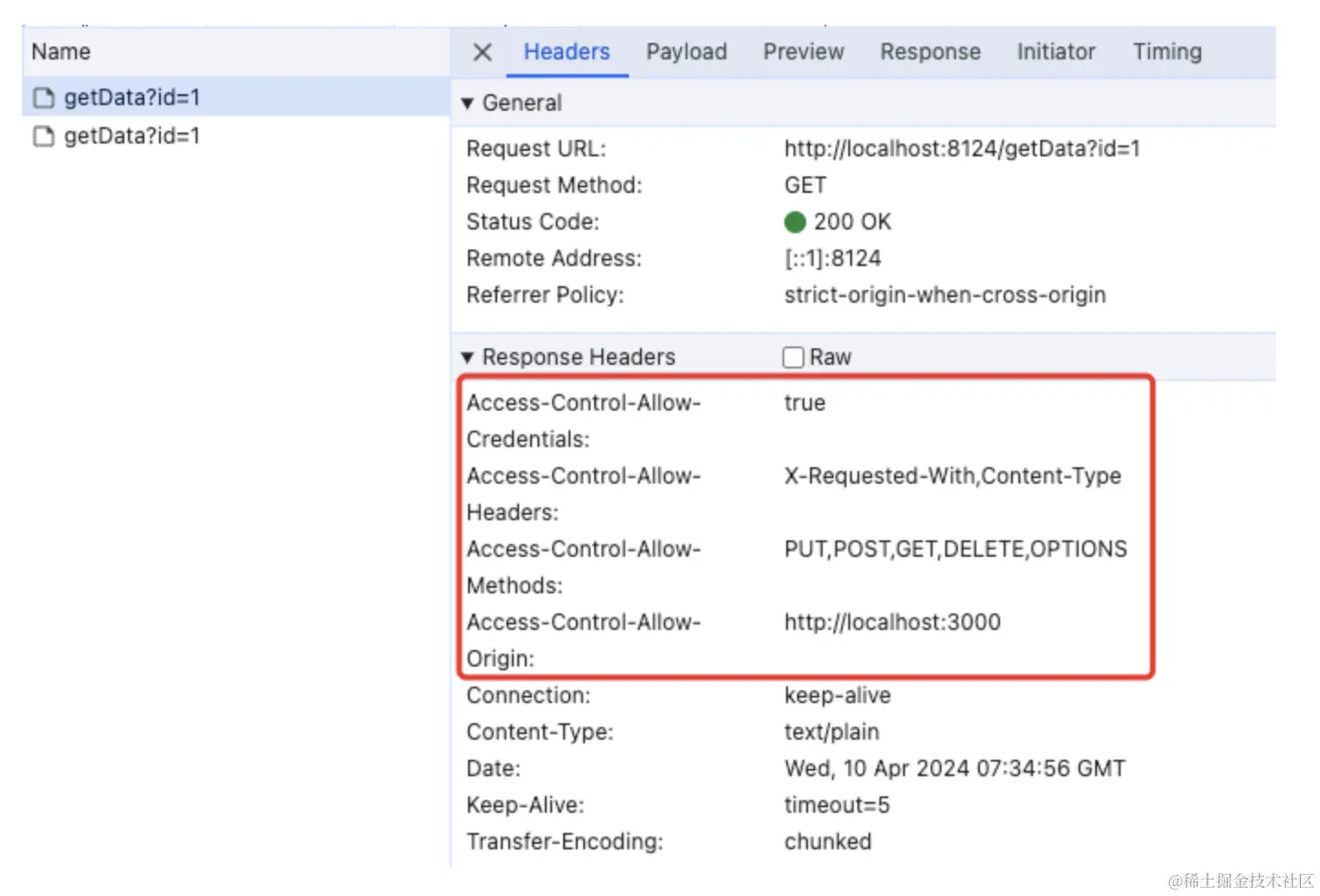Click the Name column header

[x=235, y=52]
